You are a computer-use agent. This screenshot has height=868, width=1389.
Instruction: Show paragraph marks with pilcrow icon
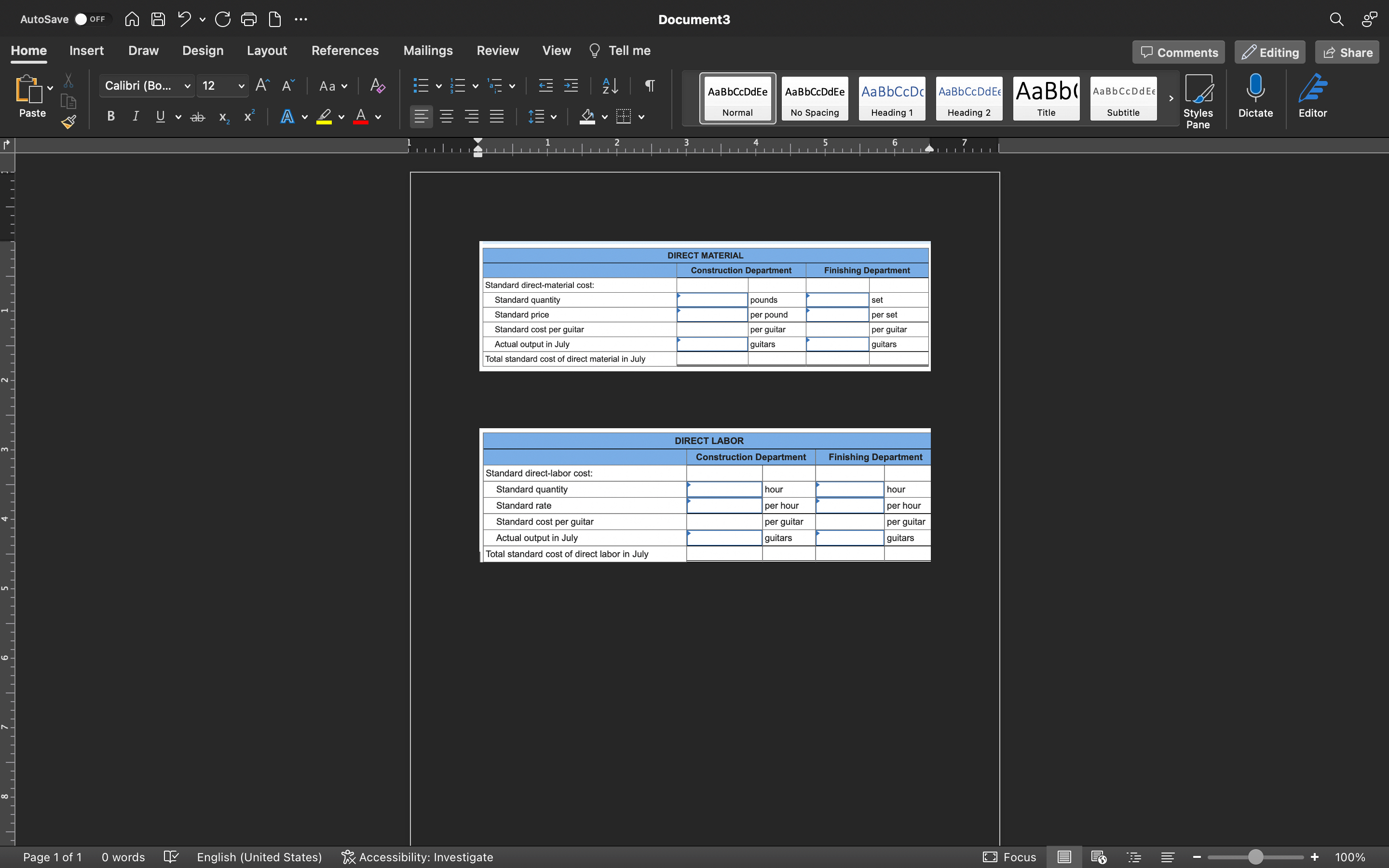coord(650,86)
